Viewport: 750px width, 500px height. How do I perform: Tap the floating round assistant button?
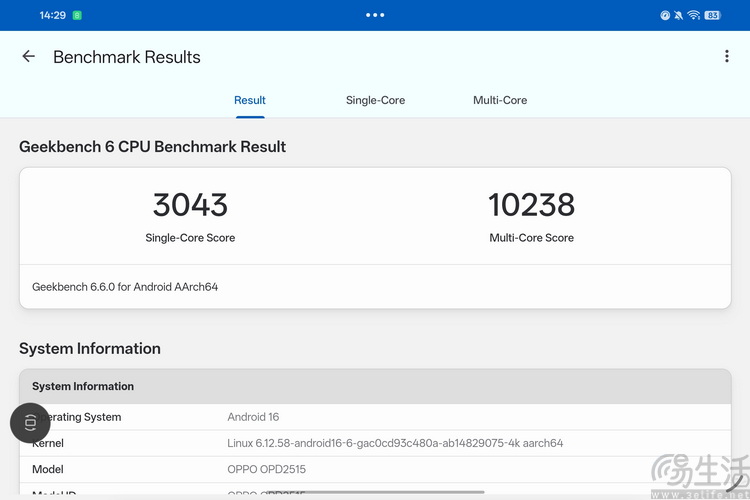coord(30,423)
